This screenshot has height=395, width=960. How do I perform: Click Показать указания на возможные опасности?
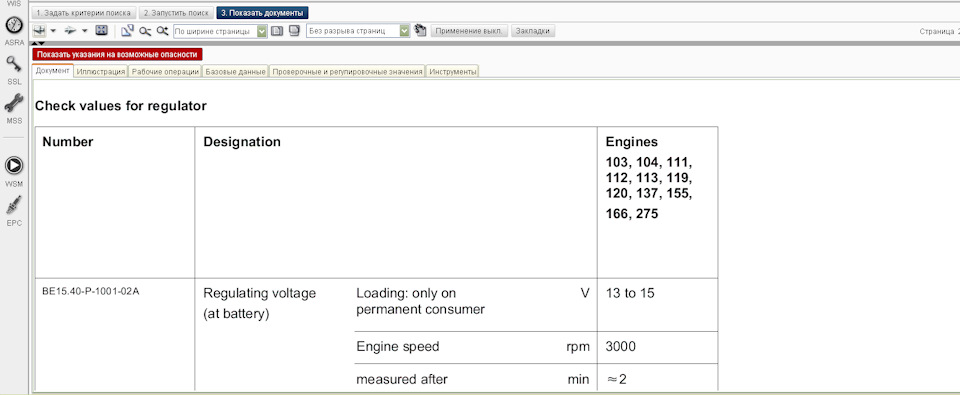point(118,55)
